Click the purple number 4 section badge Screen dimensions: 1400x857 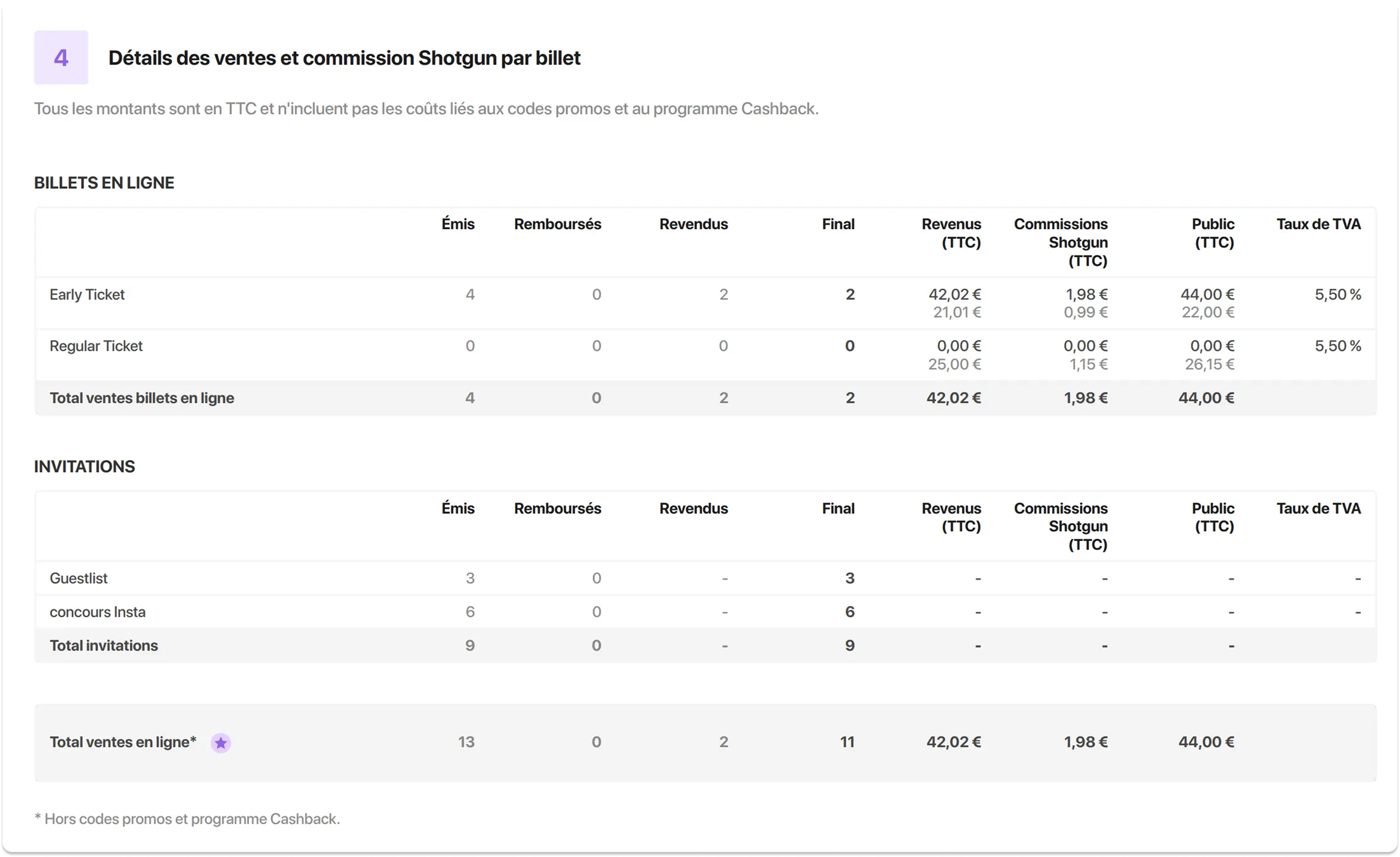click(x=61, y=57)
